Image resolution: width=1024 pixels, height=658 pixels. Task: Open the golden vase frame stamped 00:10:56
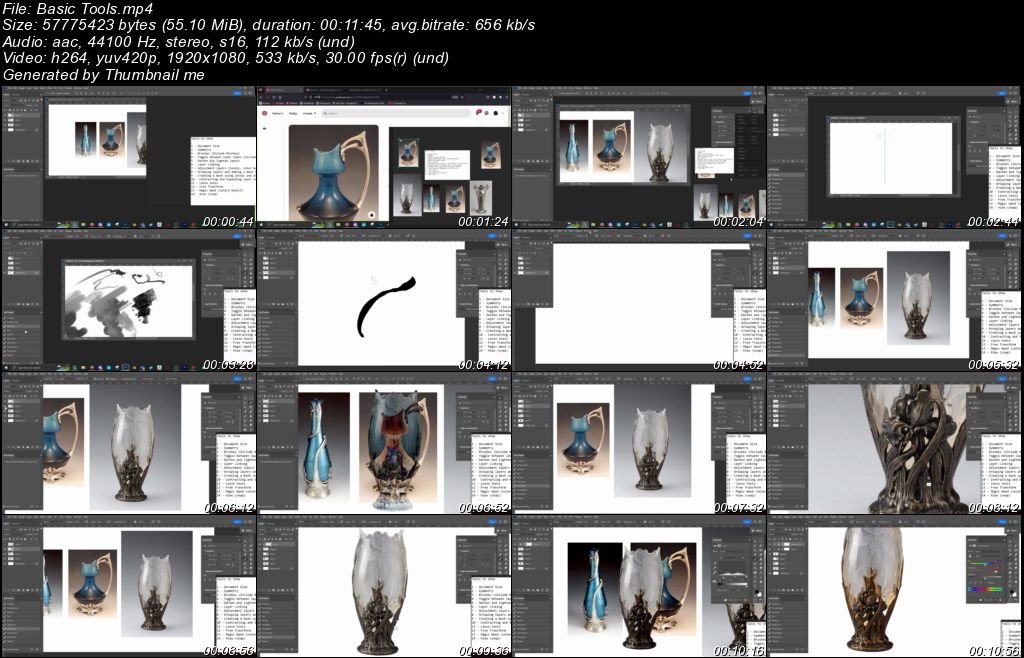point(895,586)
